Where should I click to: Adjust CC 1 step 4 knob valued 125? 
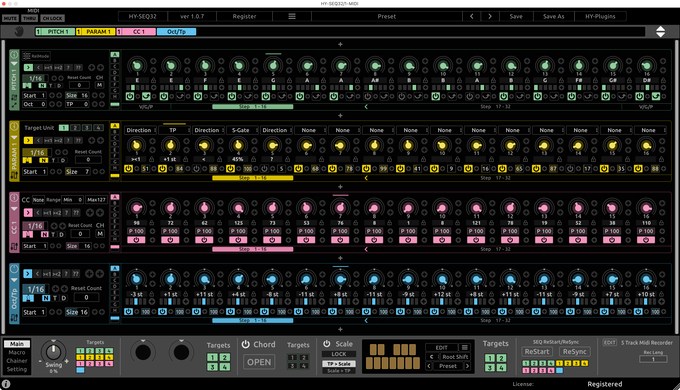click(x=238, y=208)
